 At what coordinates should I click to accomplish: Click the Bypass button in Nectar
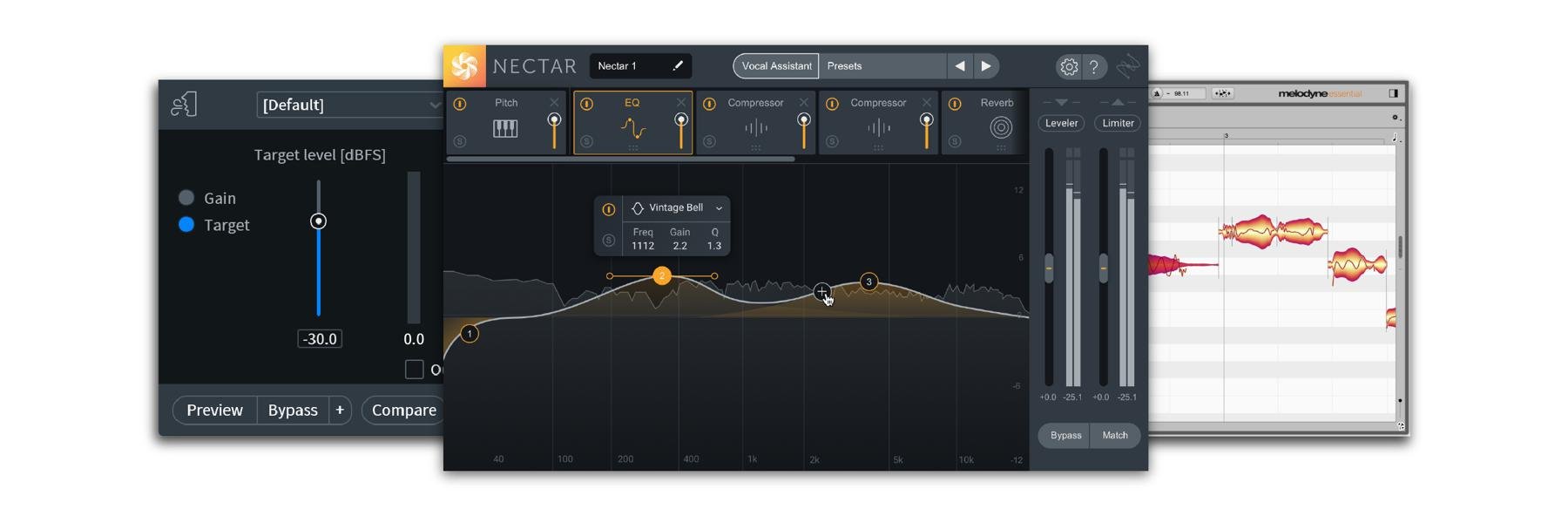(1064, 436)
